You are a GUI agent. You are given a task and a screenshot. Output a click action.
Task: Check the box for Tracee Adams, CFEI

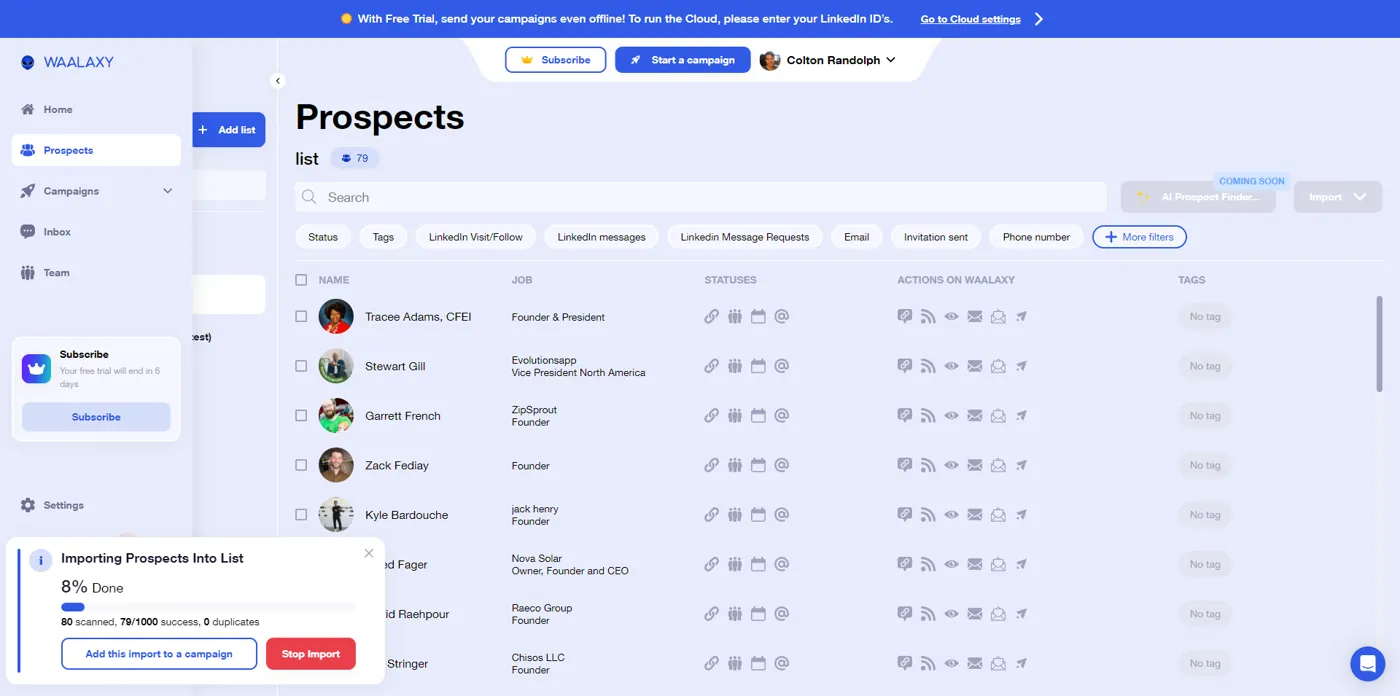coord(301,316)
